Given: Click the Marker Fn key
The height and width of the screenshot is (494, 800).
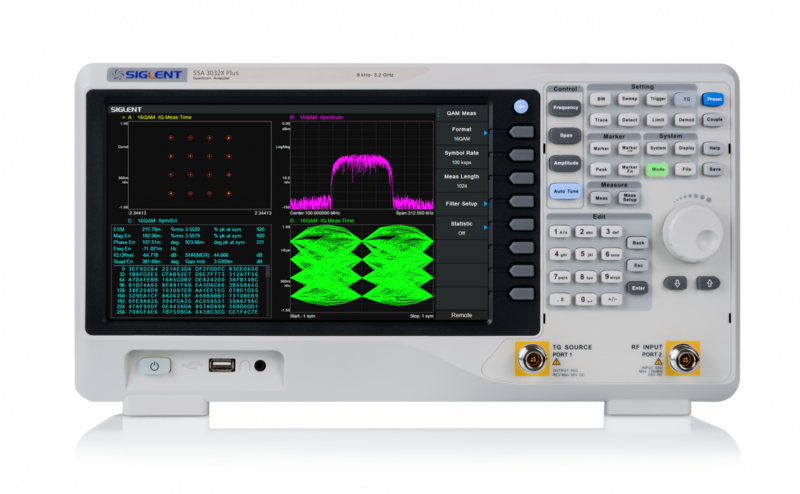Looking at the screenshot, I should (x=629, y=169).
